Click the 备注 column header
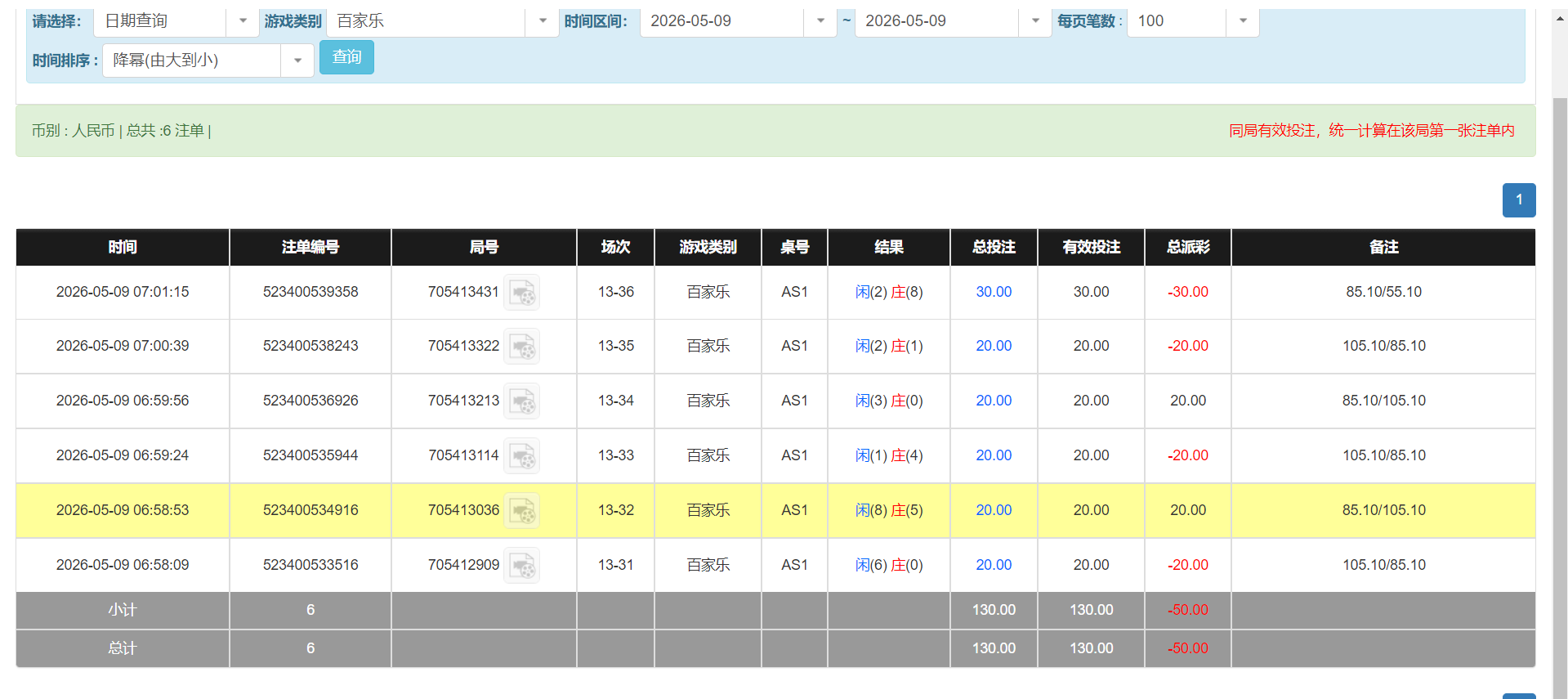The image size is (1568, 699). click(x=1383, y=247)
